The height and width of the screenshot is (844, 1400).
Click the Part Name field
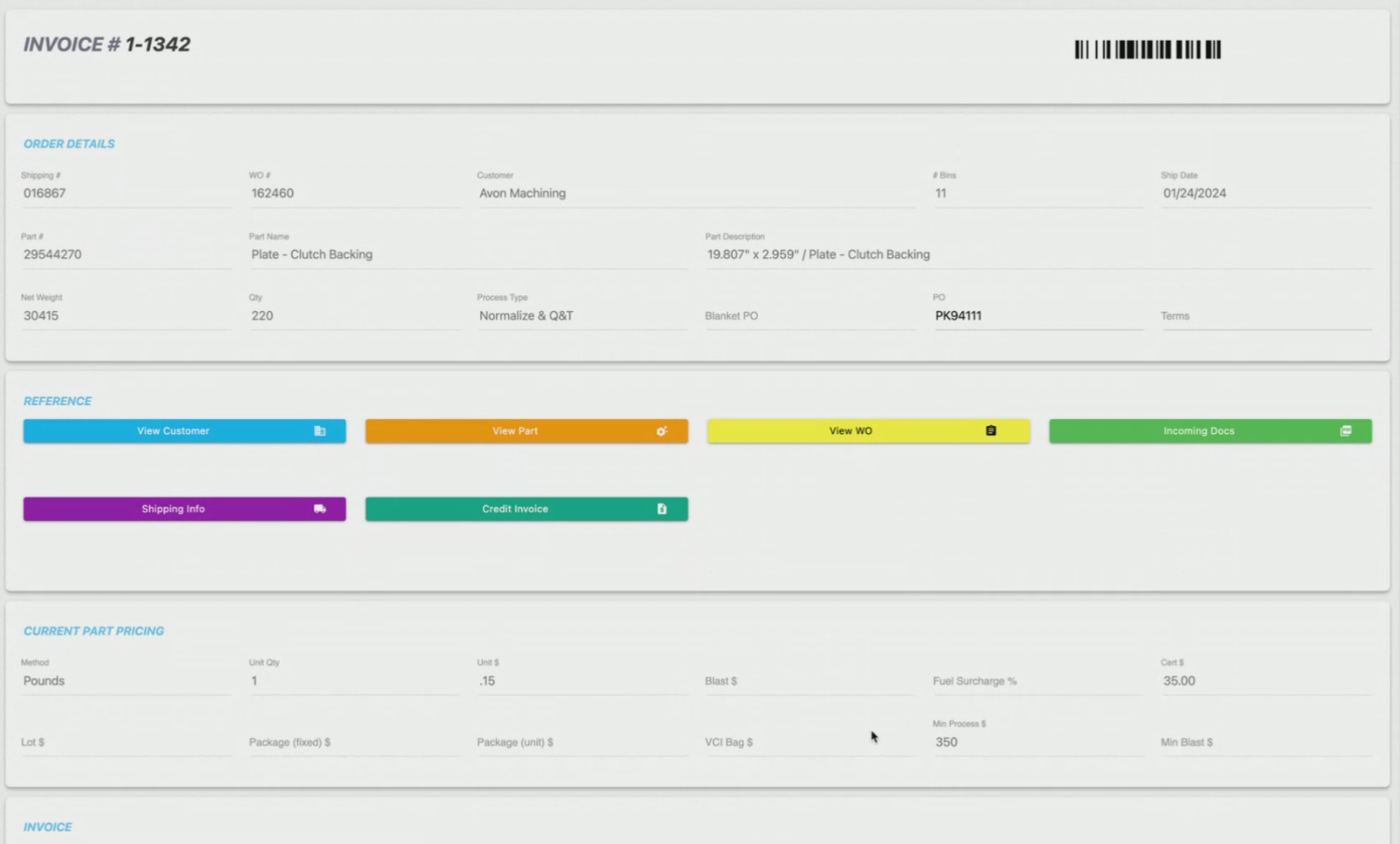[468, 254]
